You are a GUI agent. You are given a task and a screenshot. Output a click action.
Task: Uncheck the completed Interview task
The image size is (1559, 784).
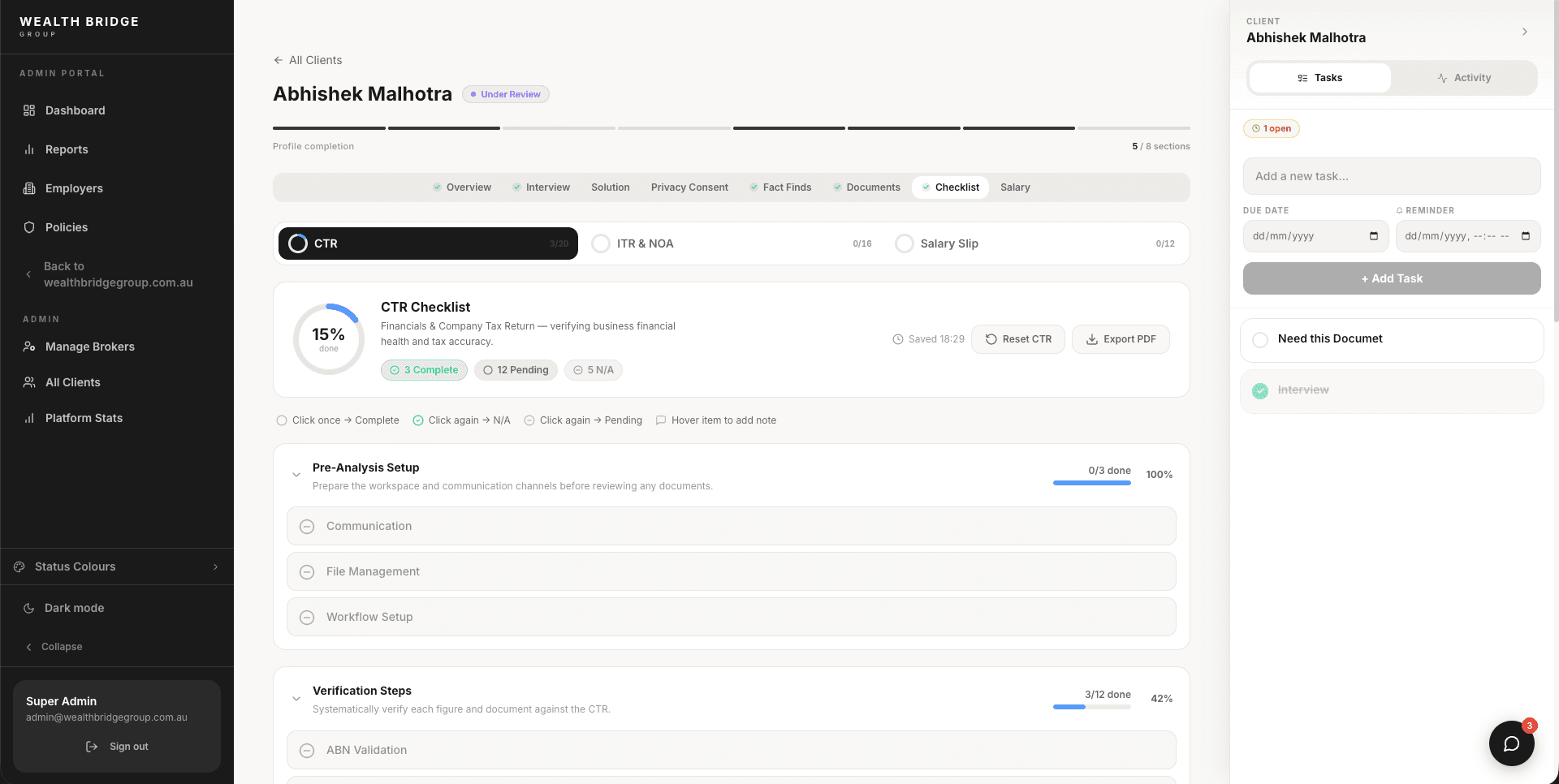tap(1260, 391)
